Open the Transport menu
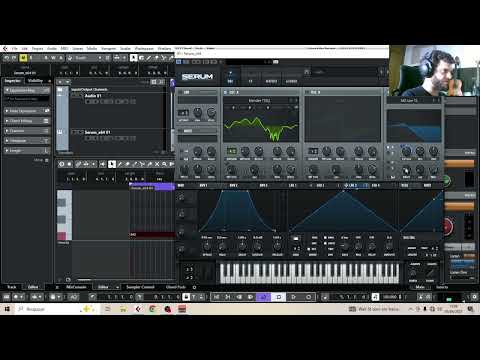 [108, 49]
